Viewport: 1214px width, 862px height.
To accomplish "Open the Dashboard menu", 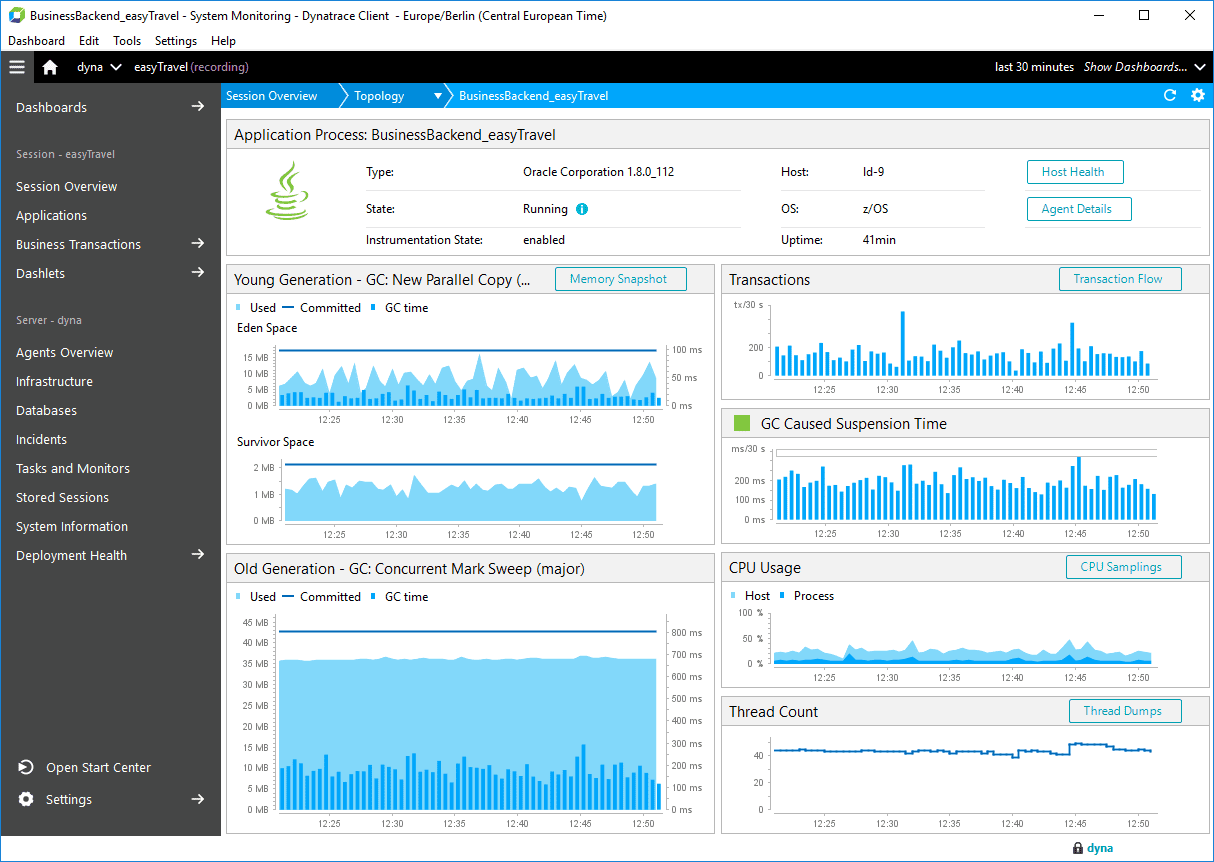I will tap(36, 41).
